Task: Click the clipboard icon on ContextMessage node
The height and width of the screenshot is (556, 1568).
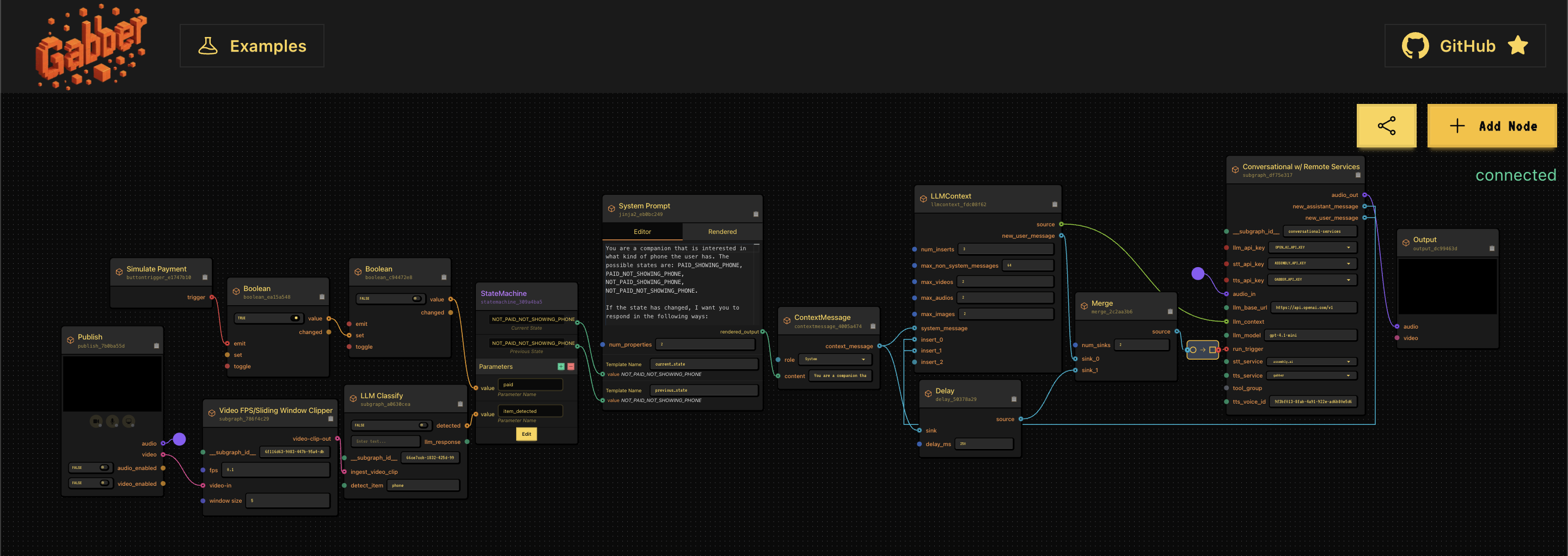Action: [873, 326]
